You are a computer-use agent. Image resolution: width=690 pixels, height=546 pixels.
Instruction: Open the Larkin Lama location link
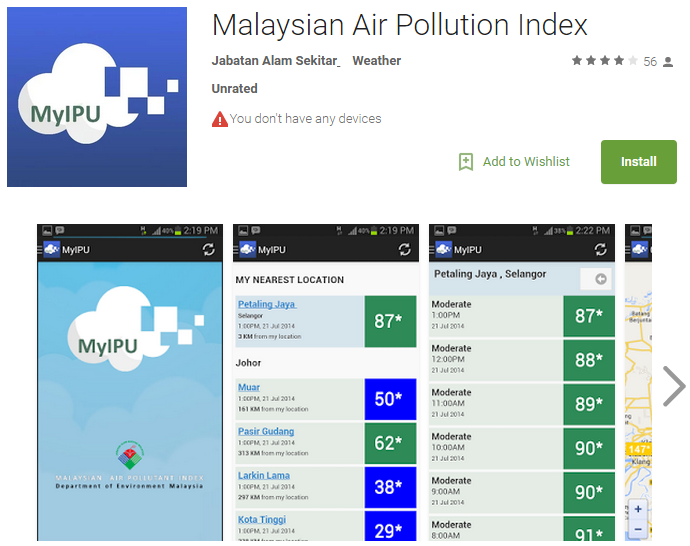[264, 476]
